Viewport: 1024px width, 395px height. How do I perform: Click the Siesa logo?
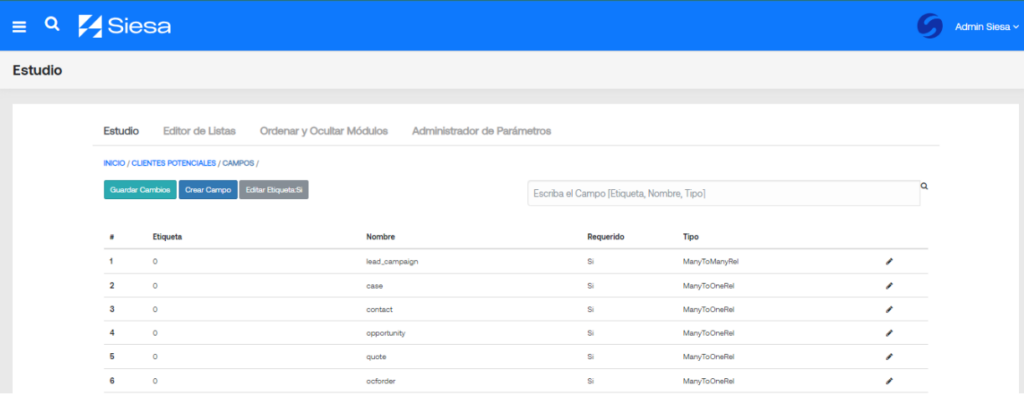click(125, 26)
